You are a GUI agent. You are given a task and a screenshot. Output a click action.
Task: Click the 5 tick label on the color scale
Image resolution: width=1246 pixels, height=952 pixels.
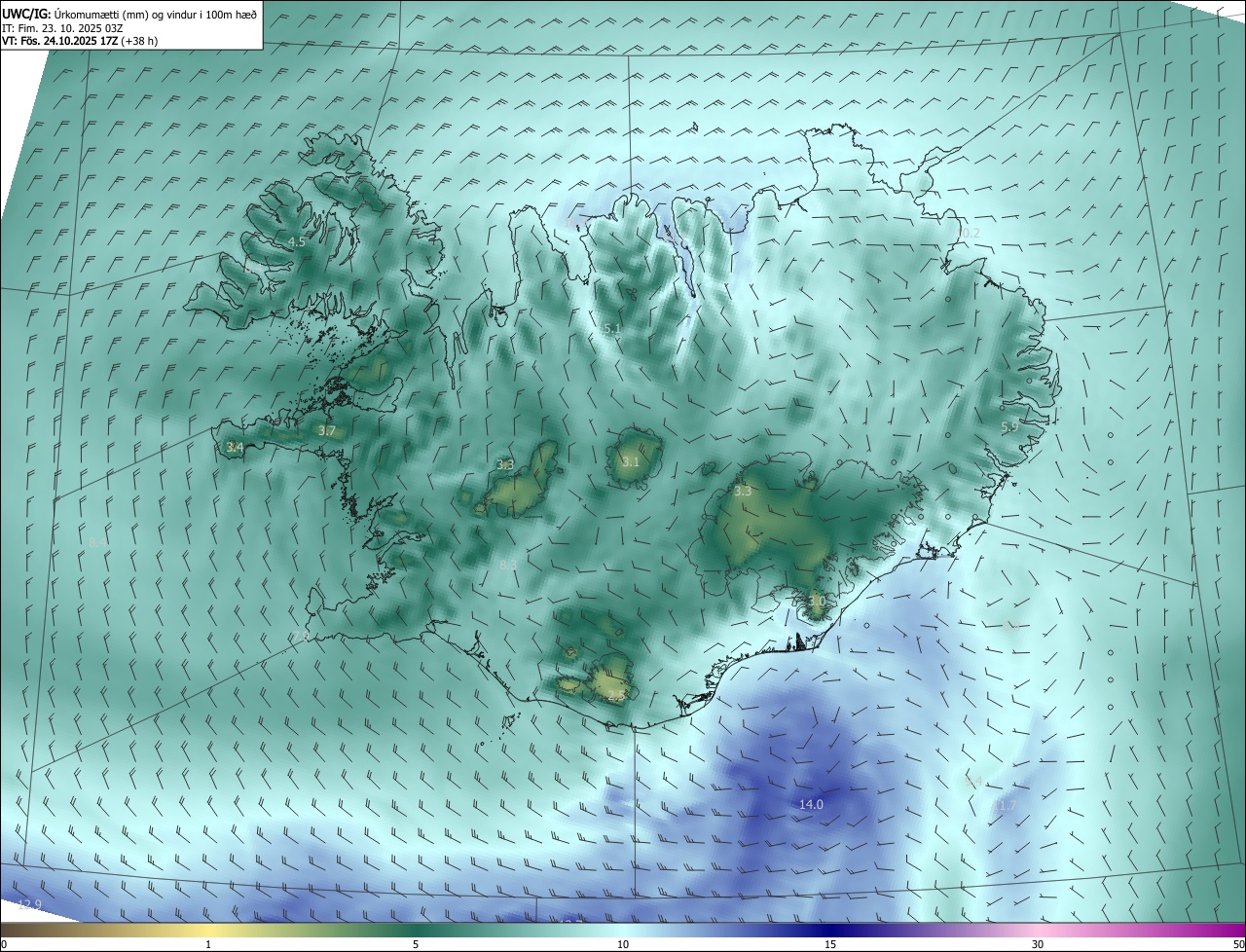pyautogui.click(x=416, y=944)
